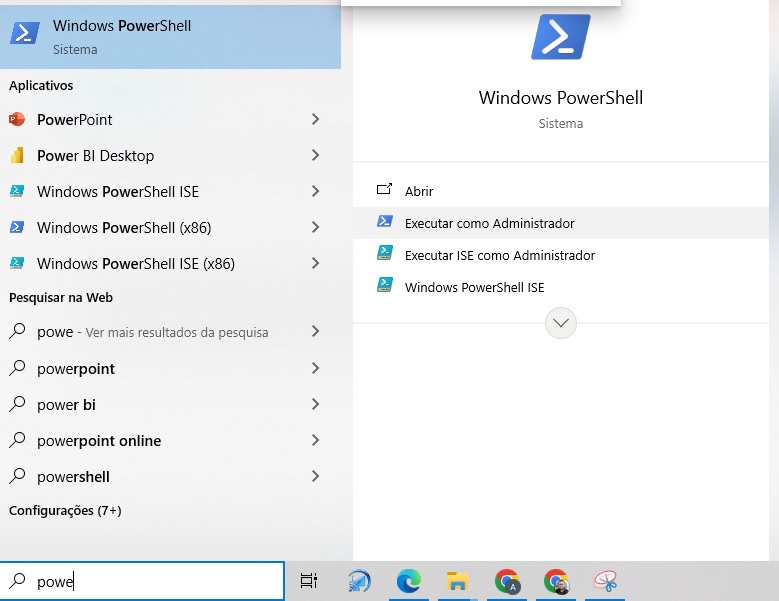Image resolution: width=779 pixels, height=601 pixels.
Task: Click the Windows PowerShell (x86) icon
Action: point(17,227)
